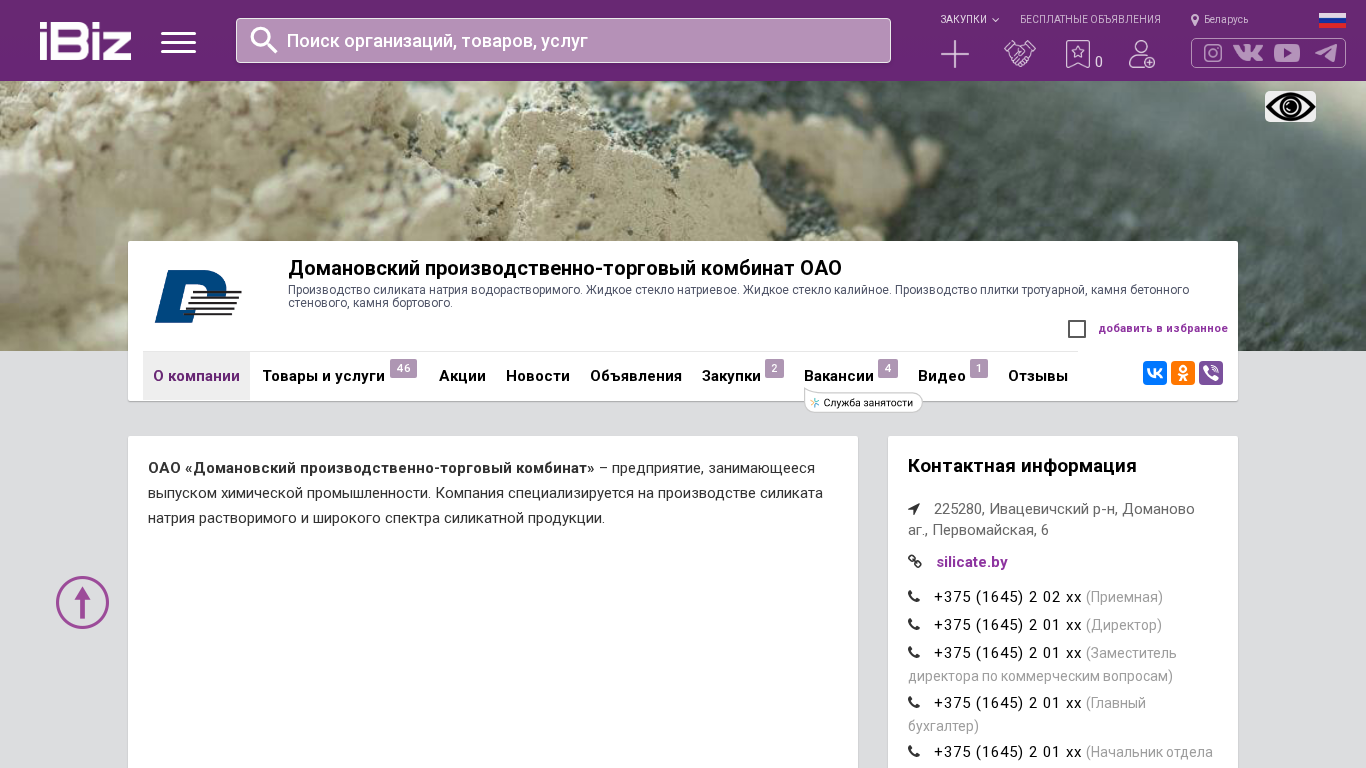Click the location pin icon near Беларусь
This screenshot has height=768, width=1366.
pyautogui.click(x=1195, y=20)
